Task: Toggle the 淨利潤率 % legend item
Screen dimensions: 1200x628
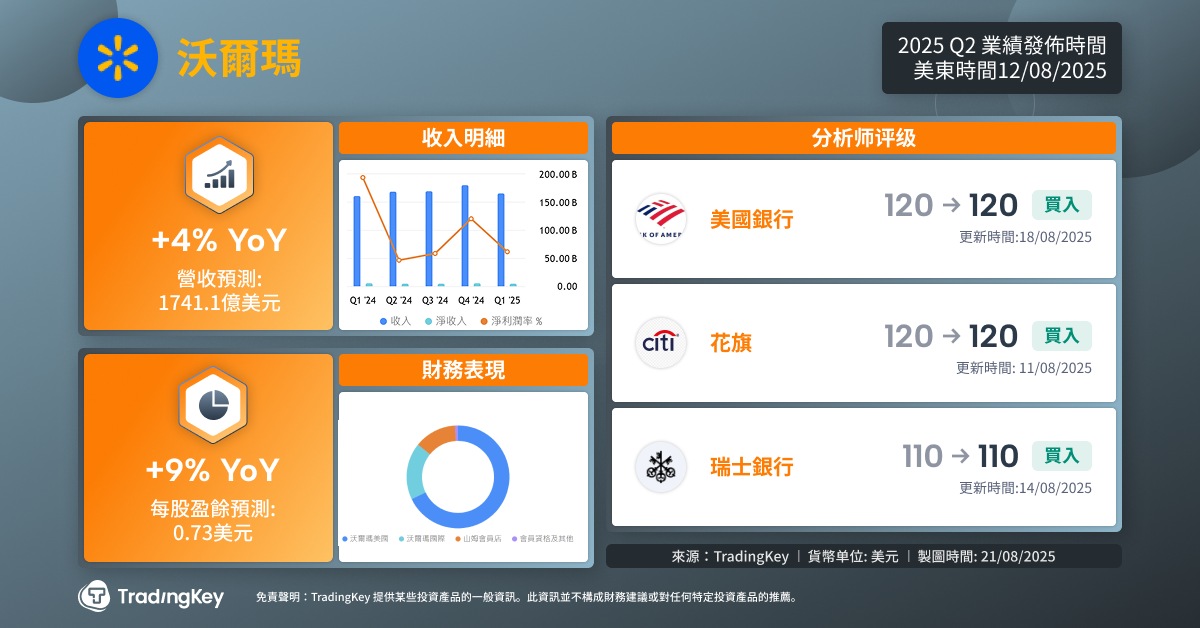Action: [511, 321]
